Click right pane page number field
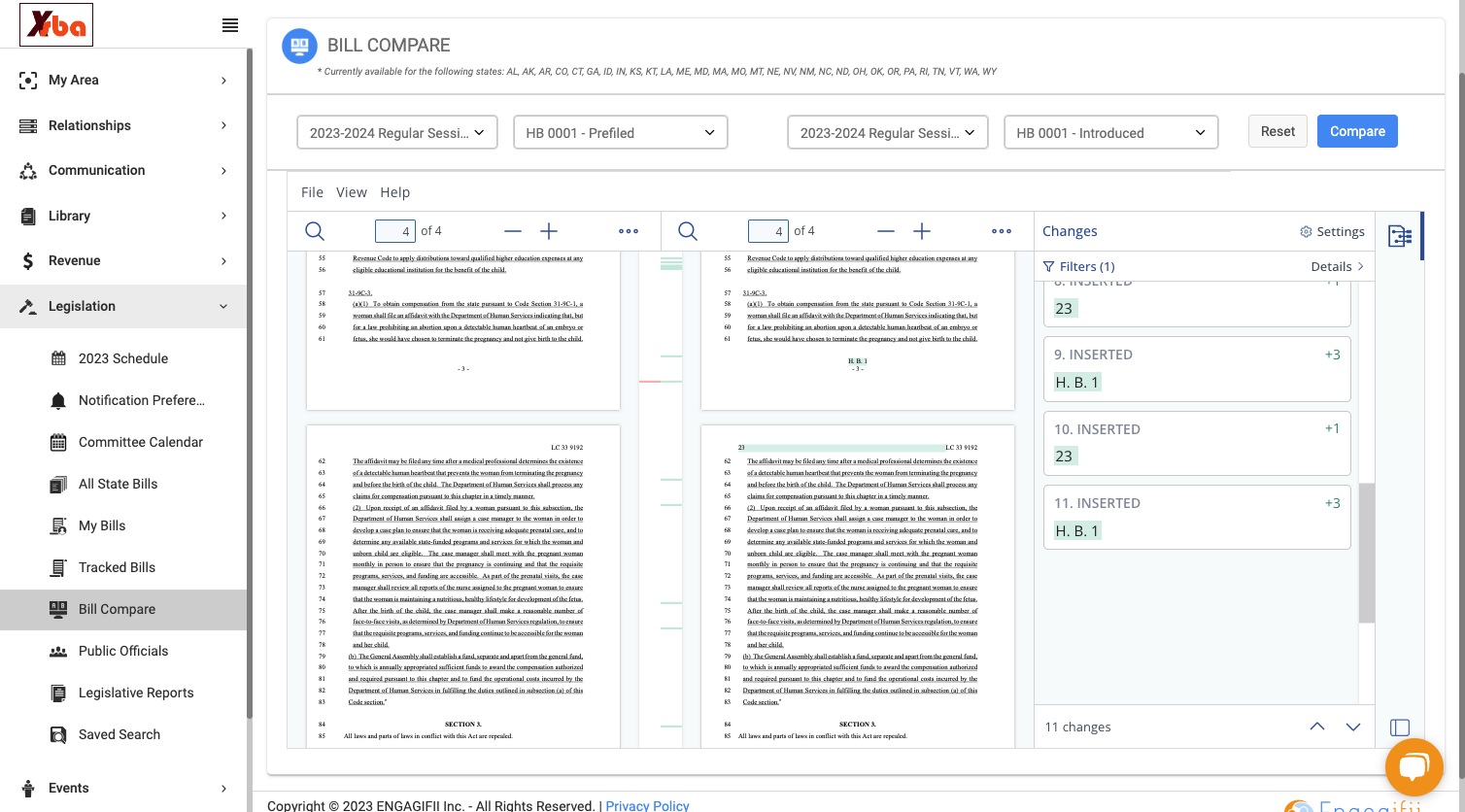Screen dimensions: 1465x812 click(x=768, y=231)
